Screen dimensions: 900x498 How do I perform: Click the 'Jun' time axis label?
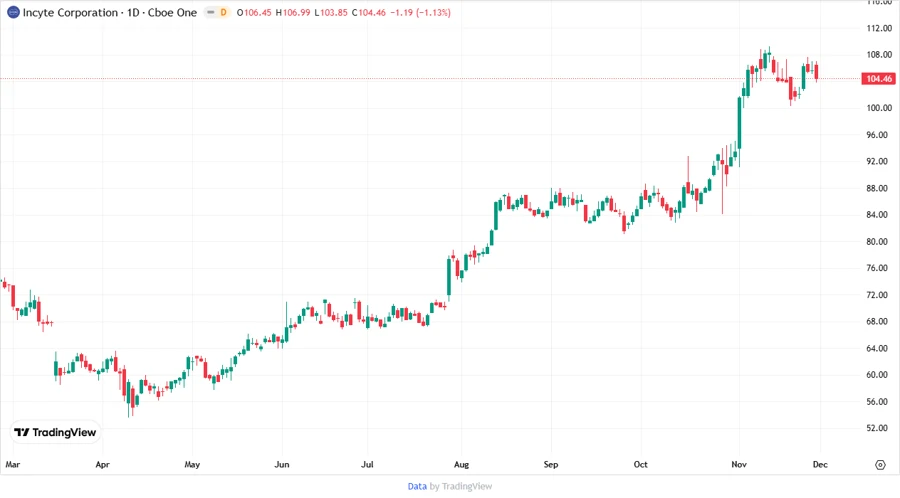pos(282,464)
